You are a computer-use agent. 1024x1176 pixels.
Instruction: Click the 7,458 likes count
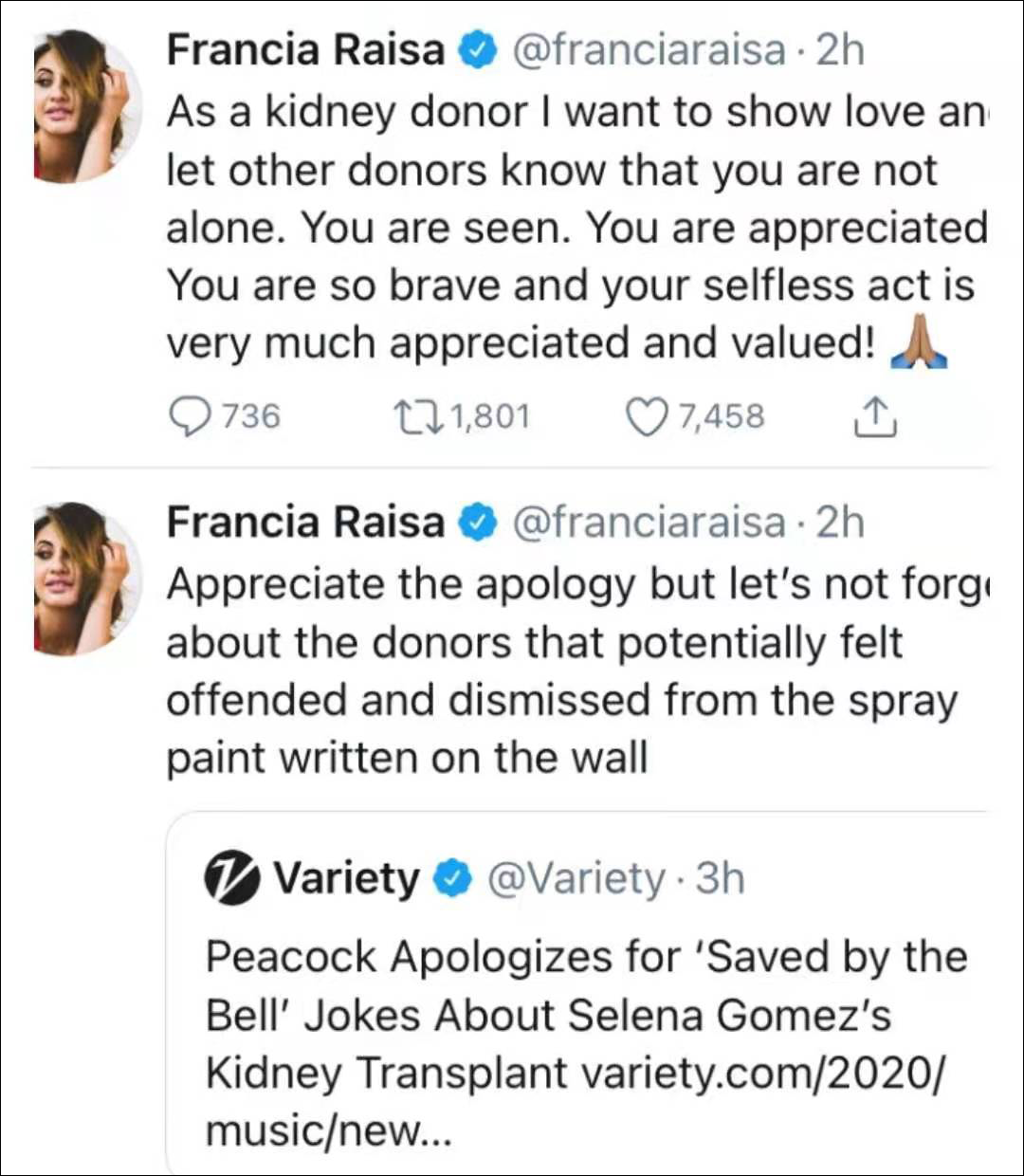point(721,416)
